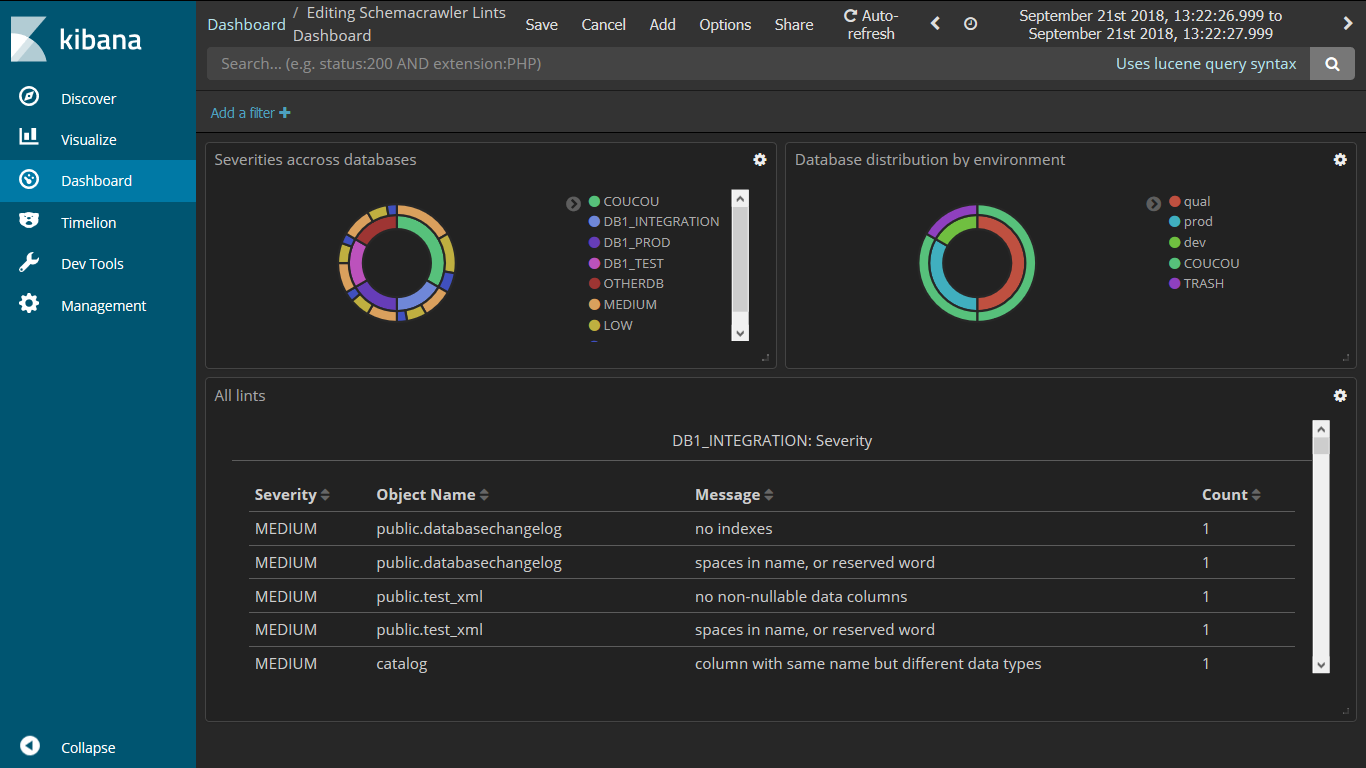Click 'column with same name' message cell

click(868, 663)
